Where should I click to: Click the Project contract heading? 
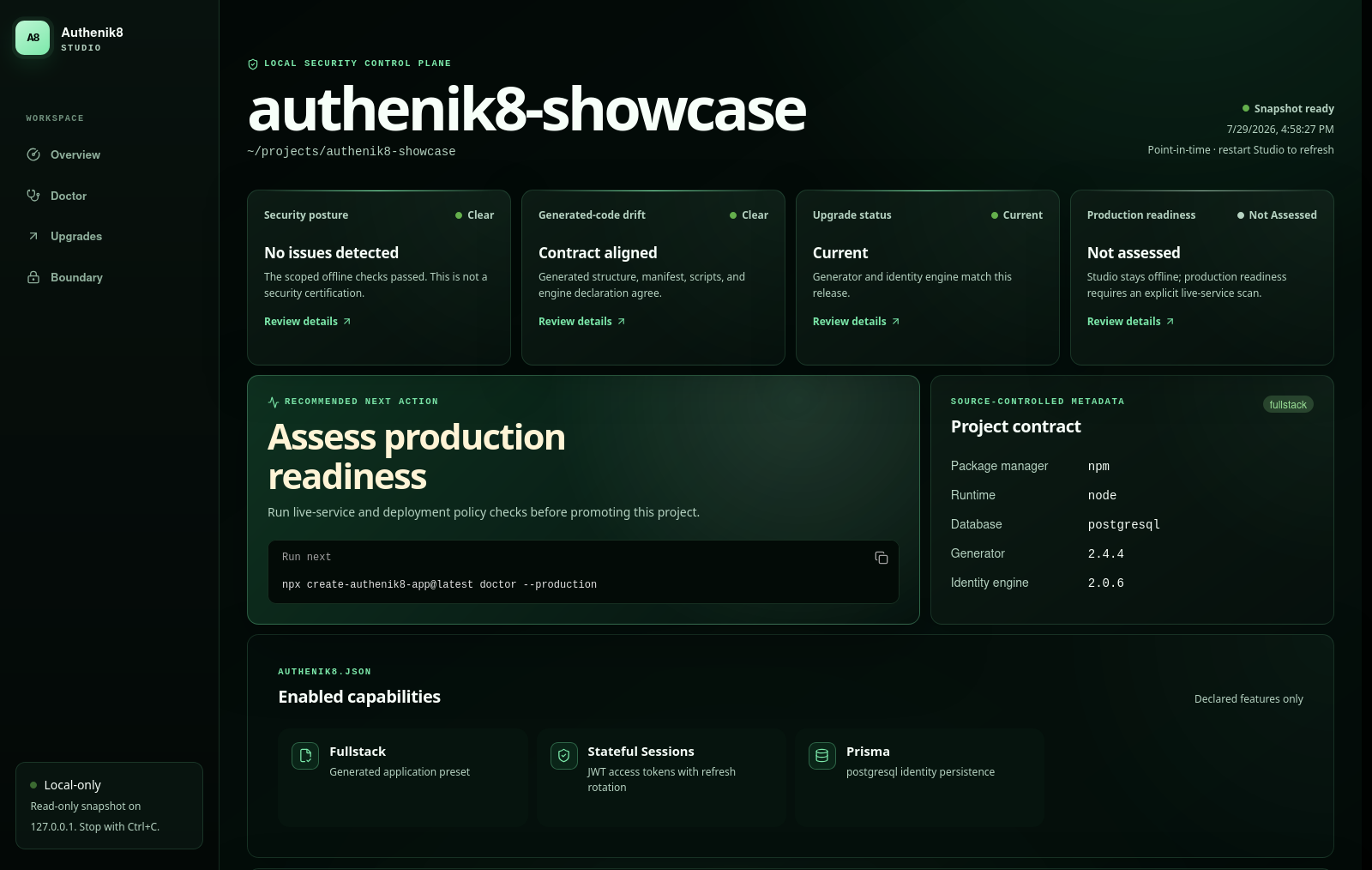click(x=1015, y=426)
